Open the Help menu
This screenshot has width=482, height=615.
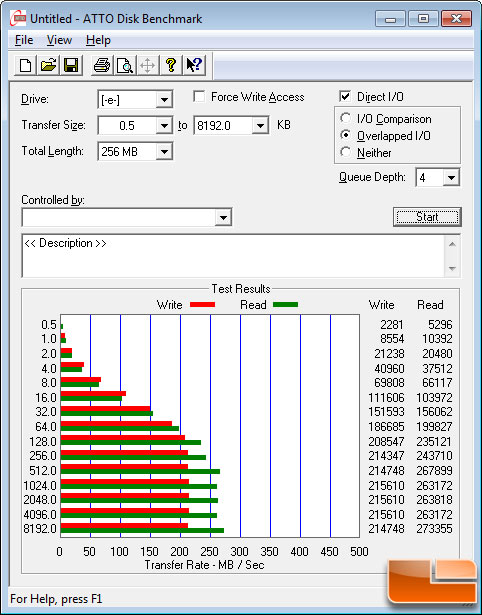pyautogui.click(x=98, y=40)
